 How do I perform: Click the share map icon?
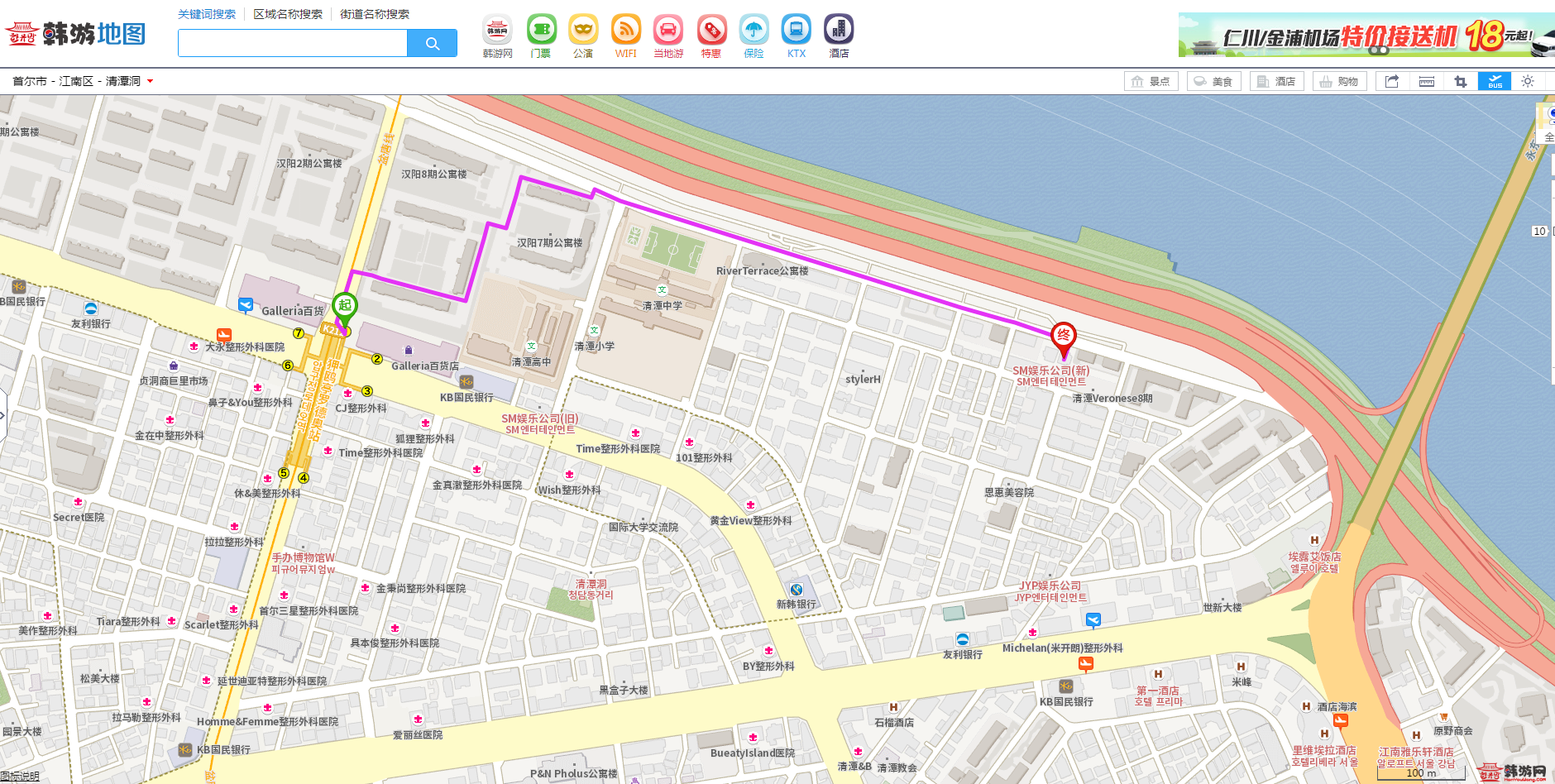(1392, 81)
